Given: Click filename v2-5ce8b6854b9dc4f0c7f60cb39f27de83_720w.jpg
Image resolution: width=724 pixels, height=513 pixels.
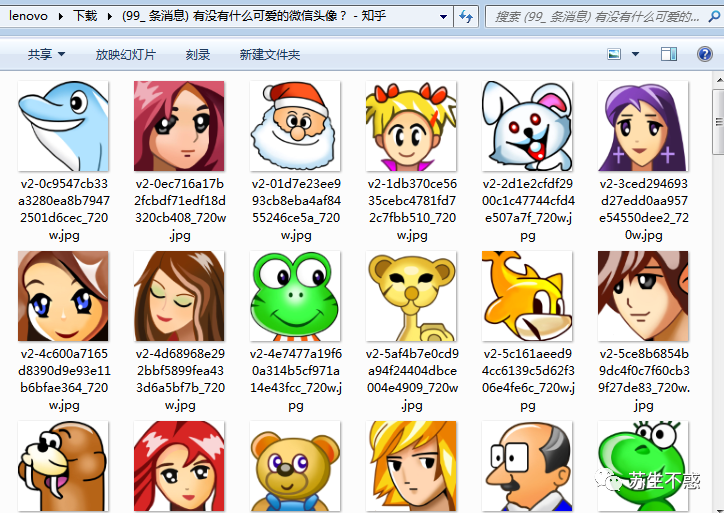Looking at the screenshot, I should tap(644, 379).
